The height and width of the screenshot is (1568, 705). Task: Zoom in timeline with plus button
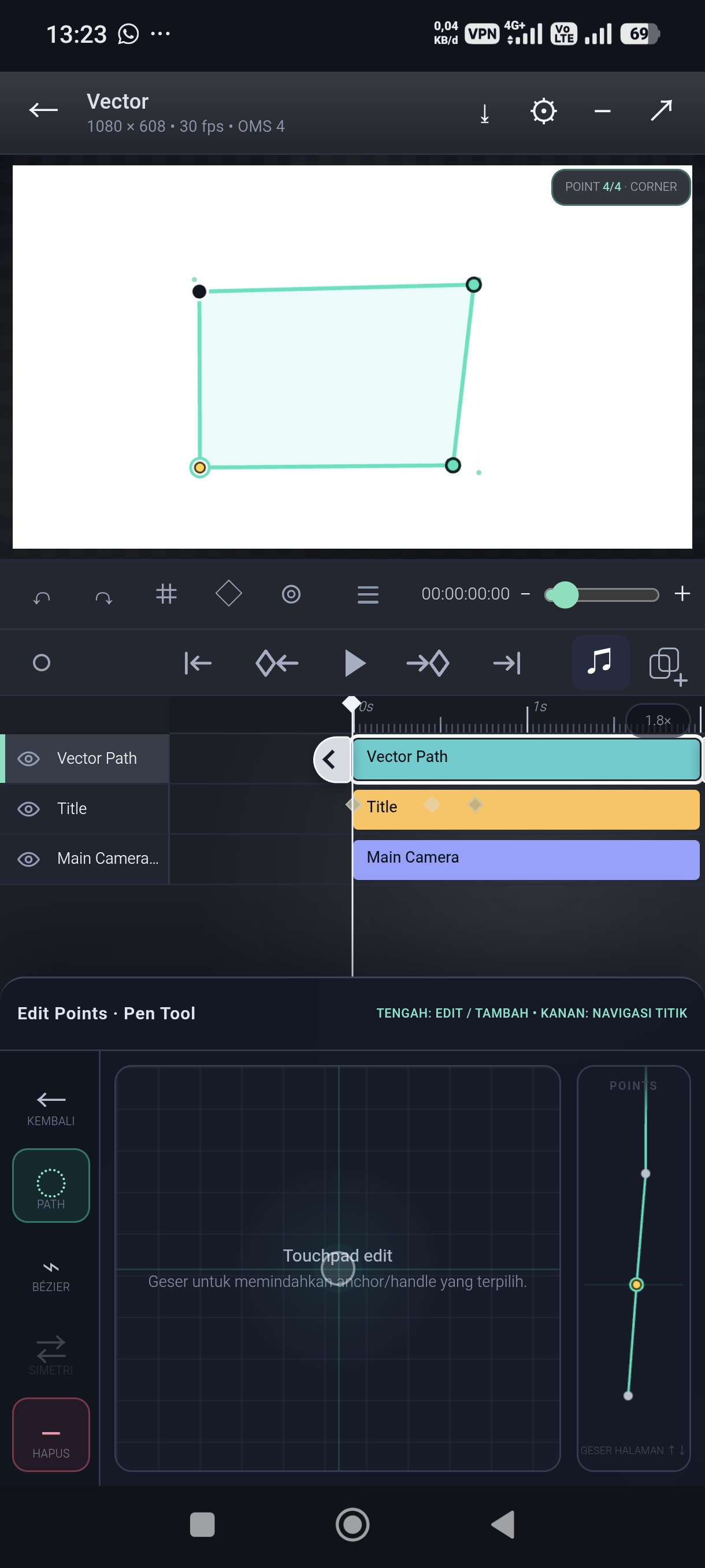point(682,593)
